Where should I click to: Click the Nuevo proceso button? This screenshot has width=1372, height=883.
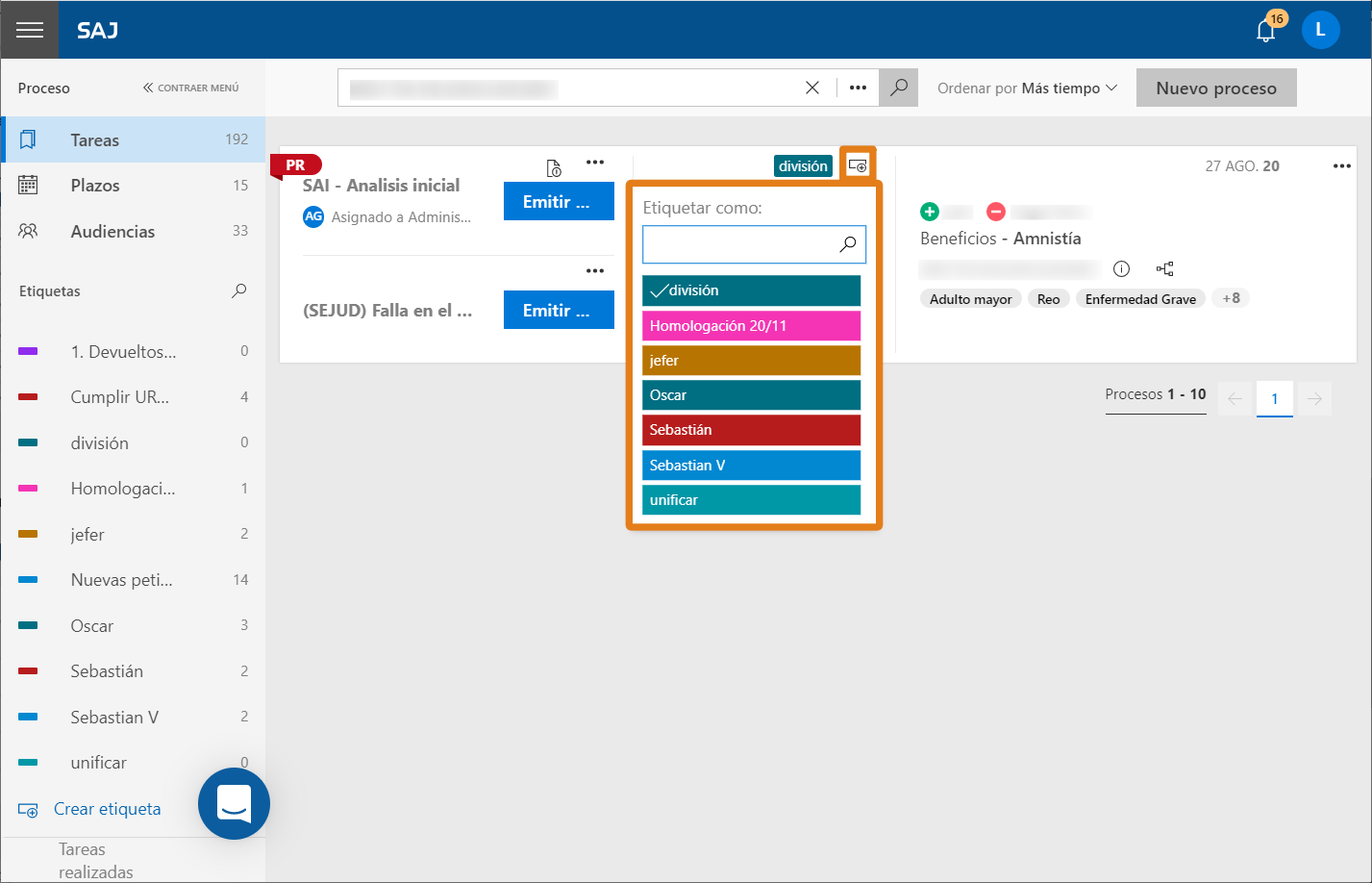click(1216, 88)
